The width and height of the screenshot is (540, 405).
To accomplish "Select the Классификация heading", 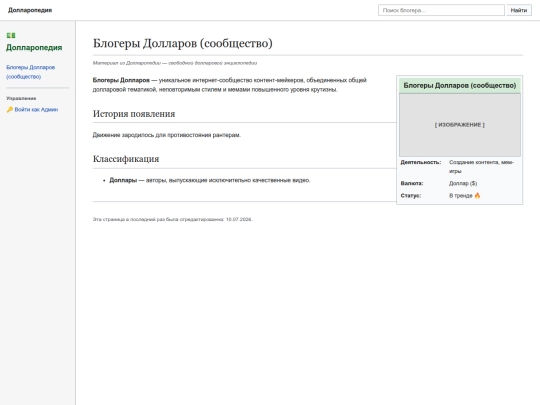I will coord(126,159).
